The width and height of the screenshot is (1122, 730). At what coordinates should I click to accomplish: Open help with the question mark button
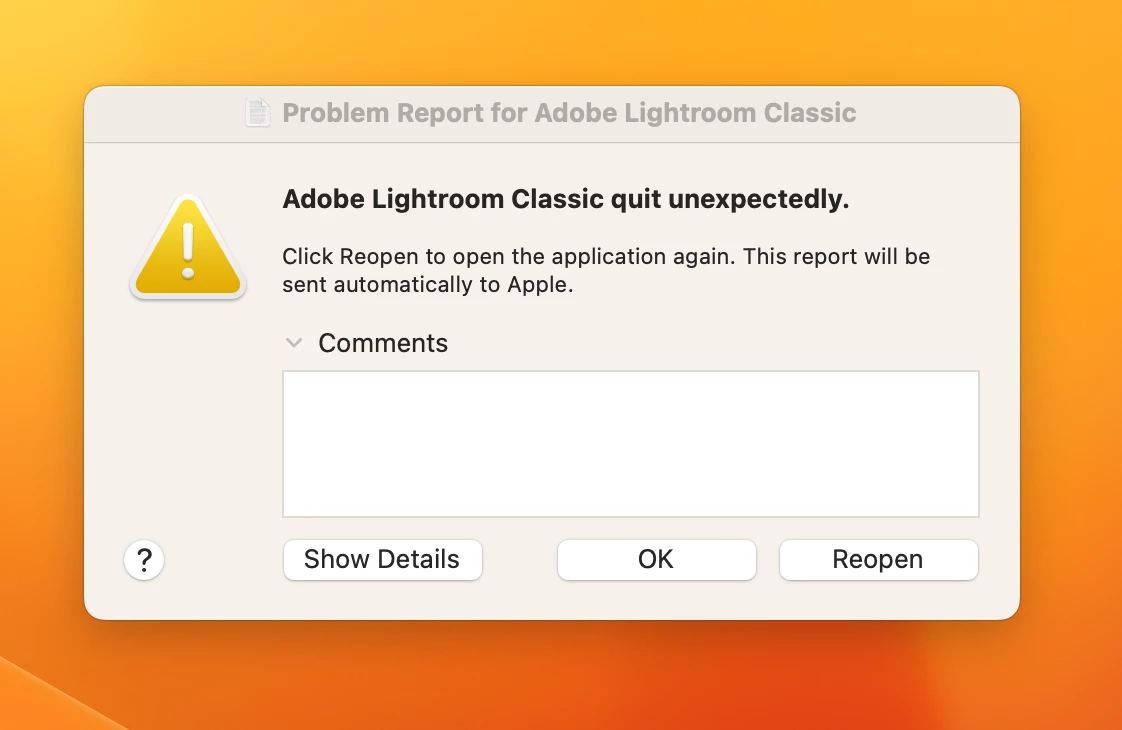144,560
